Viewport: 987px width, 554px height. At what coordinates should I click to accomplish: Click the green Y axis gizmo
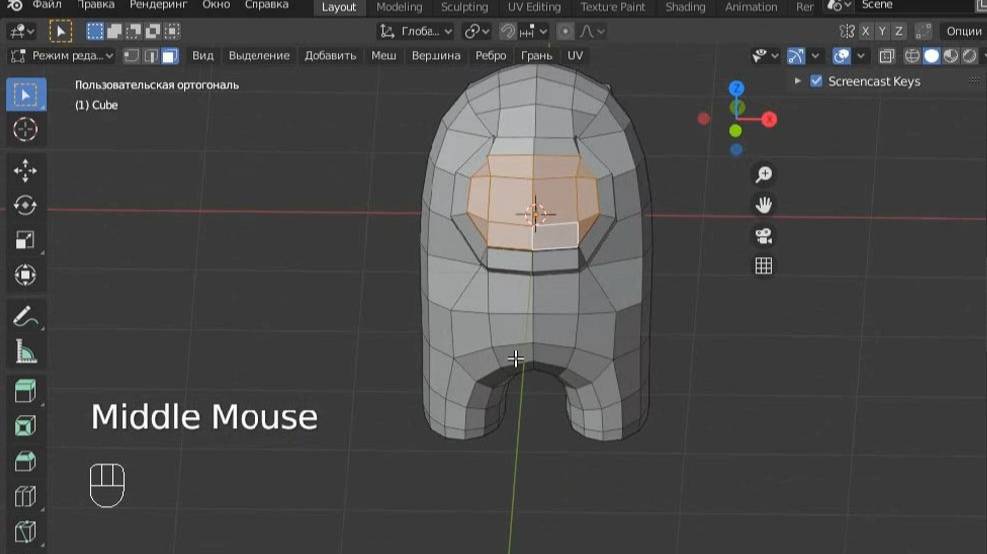735,131
